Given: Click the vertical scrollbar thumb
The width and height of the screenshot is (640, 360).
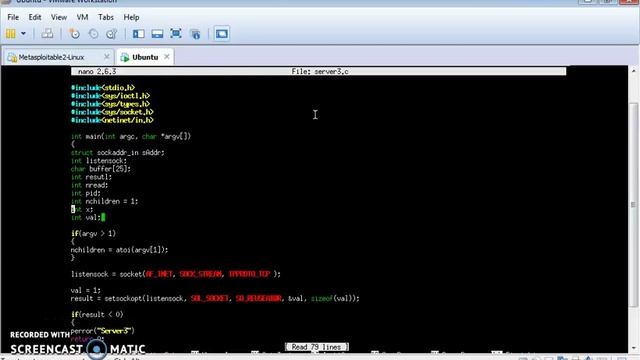Looking at the screenshot, I should click(x=633, y=204).
